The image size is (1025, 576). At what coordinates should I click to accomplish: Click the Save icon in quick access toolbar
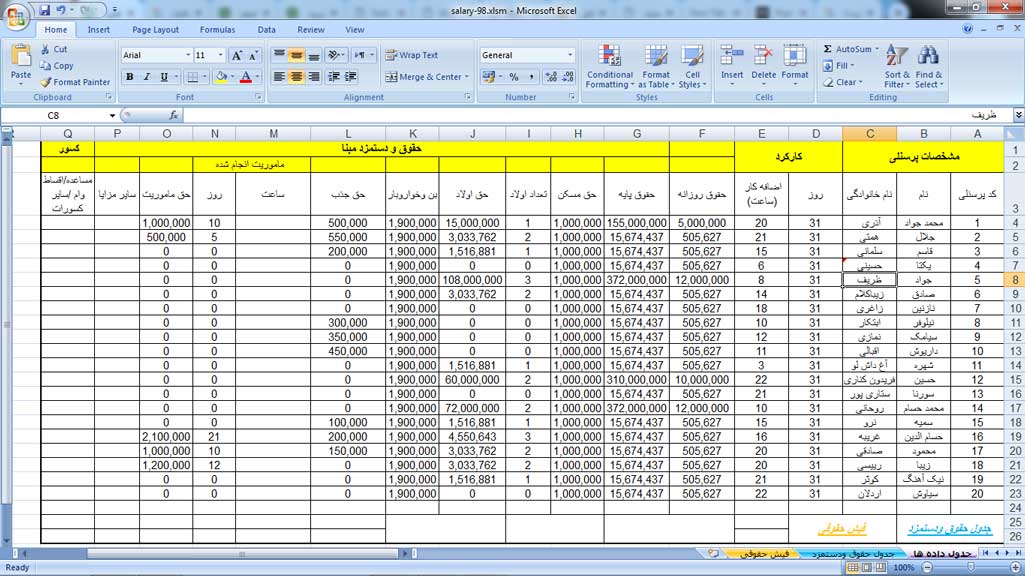coord(44,9)
